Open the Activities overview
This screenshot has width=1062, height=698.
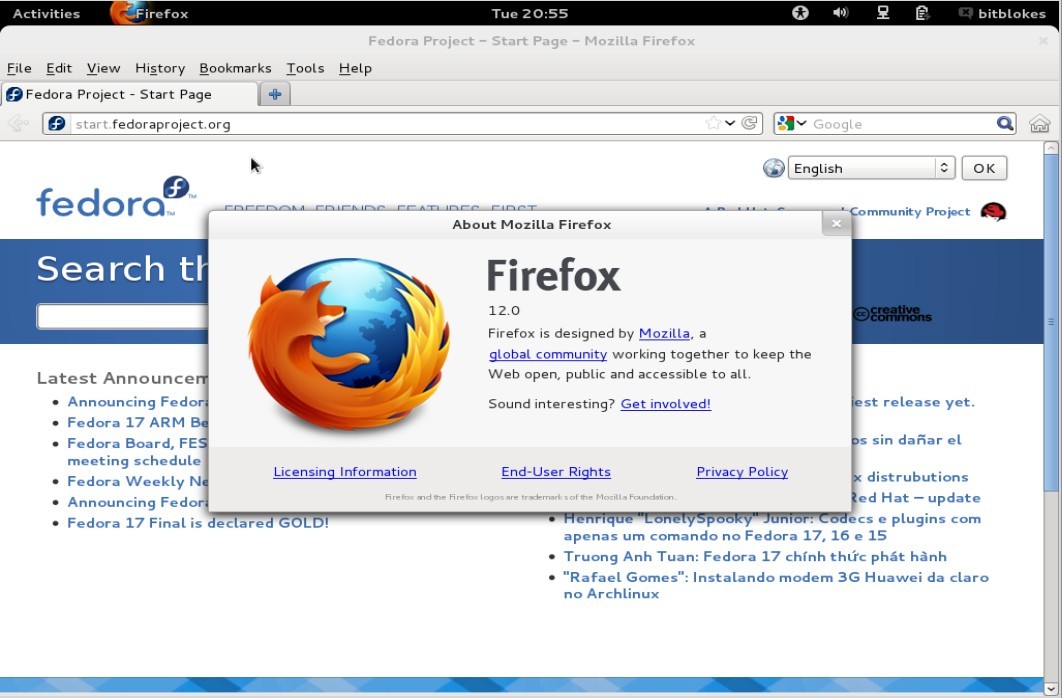46,14
